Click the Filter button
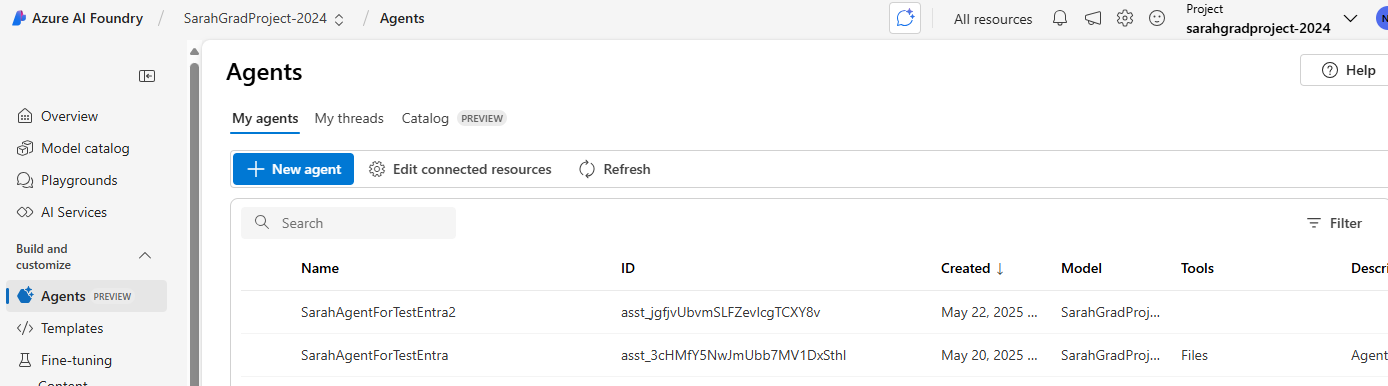Image resolution: width=1388 pixels, height=386 pixels. tap(1334, 223)
